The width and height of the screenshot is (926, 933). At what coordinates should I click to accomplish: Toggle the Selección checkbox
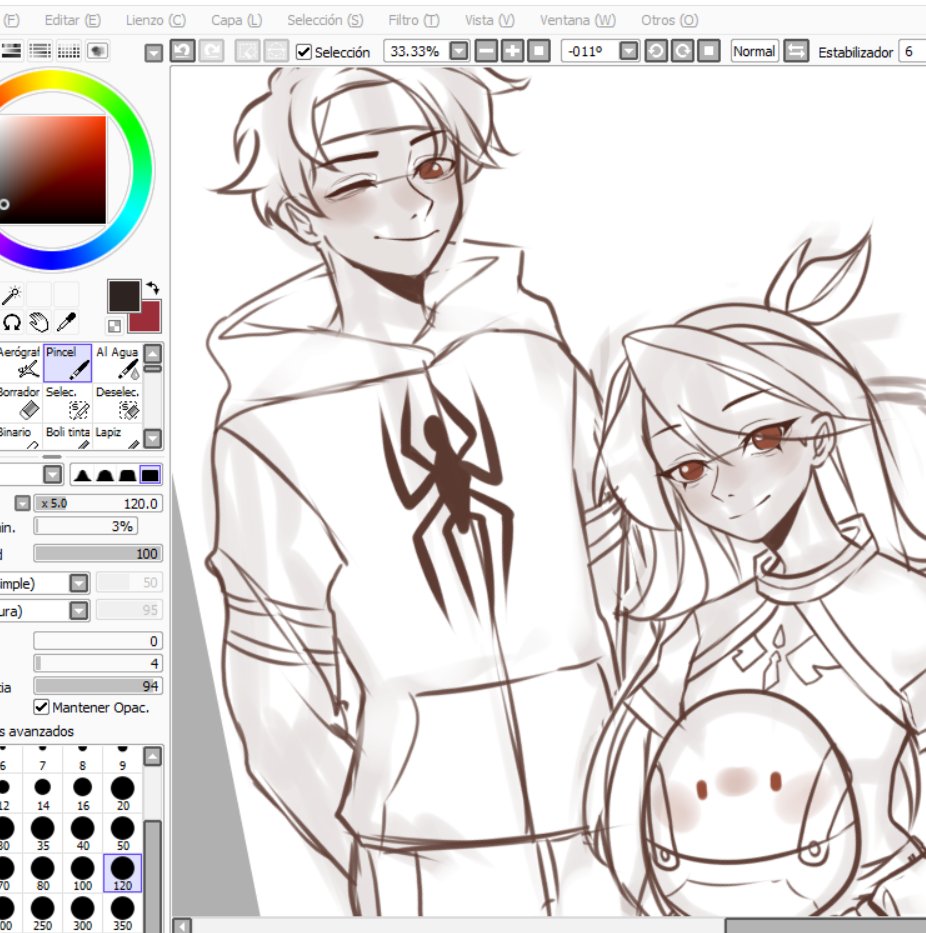coord(304,52)
